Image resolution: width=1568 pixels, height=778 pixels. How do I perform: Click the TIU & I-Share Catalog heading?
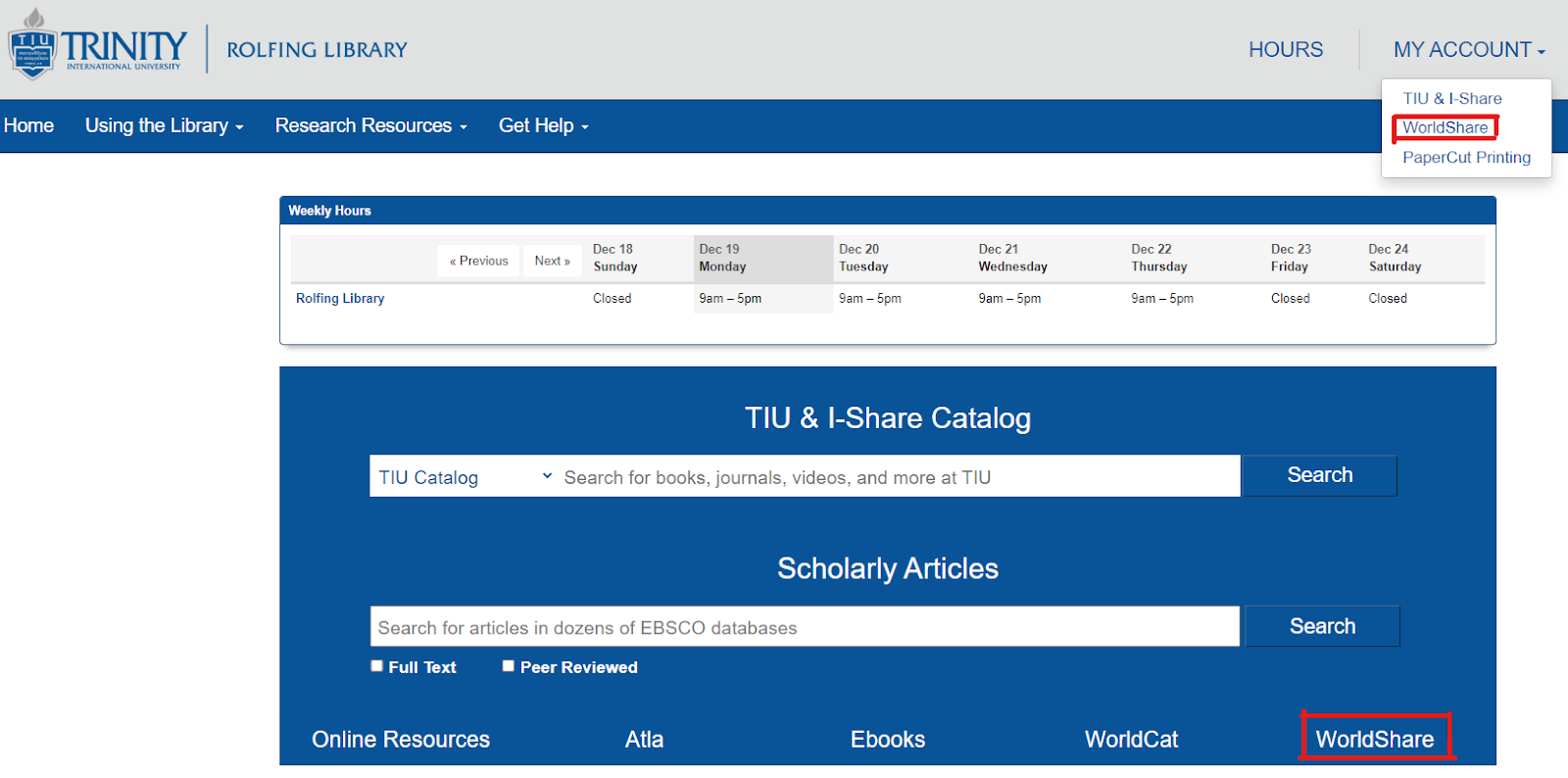[888, 418]
